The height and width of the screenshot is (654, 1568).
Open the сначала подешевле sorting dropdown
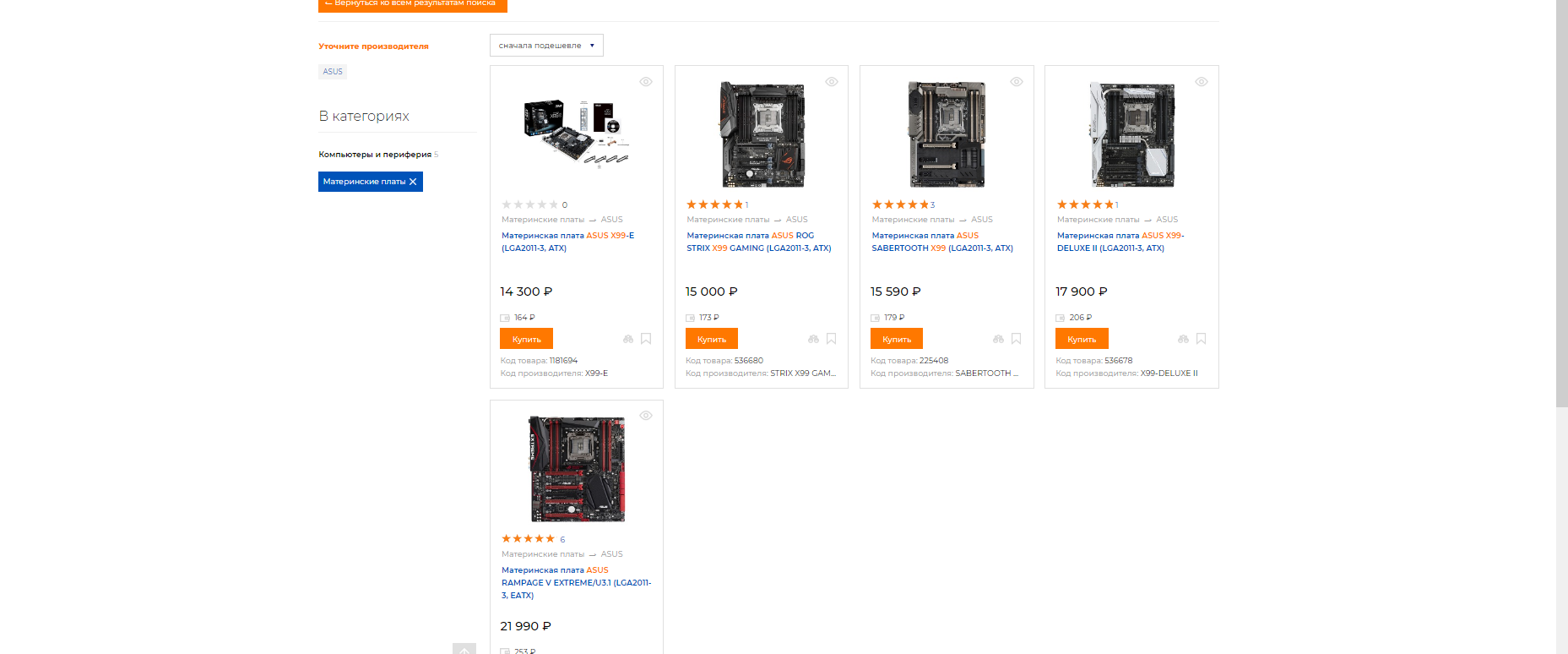click(x=546, y=46)
